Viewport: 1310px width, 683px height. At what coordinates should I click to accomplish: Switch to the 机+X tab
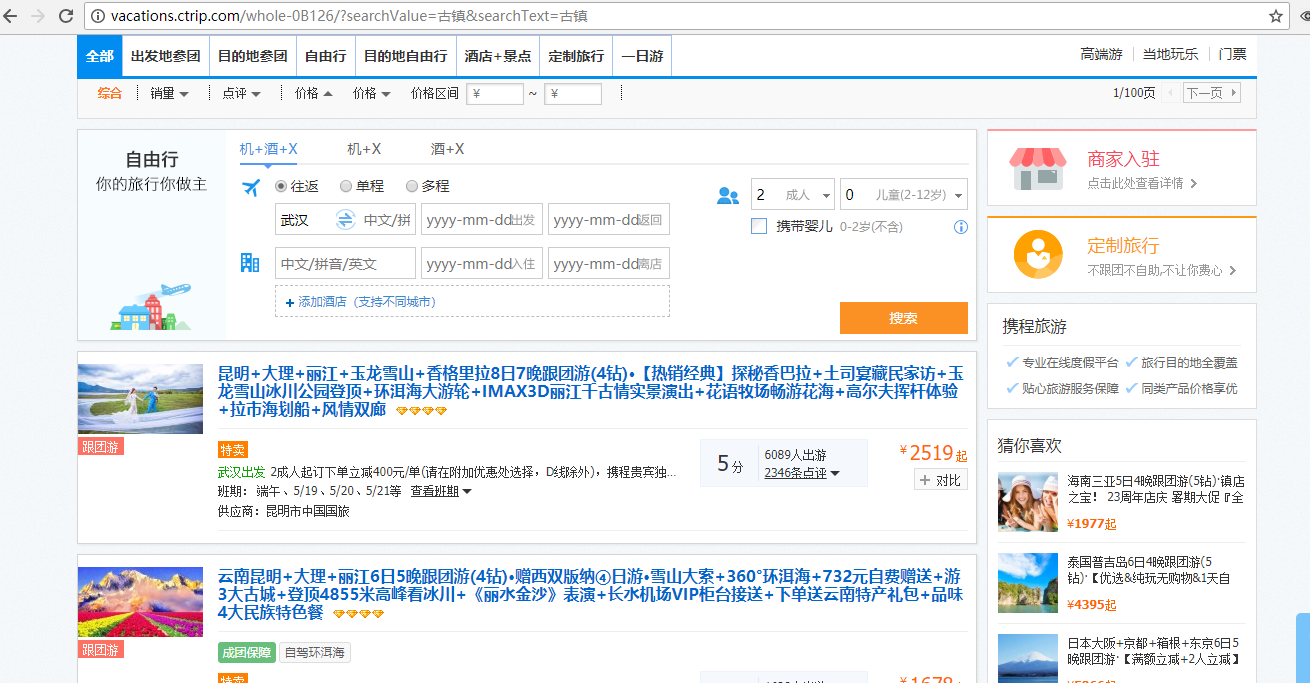[364, 149]
